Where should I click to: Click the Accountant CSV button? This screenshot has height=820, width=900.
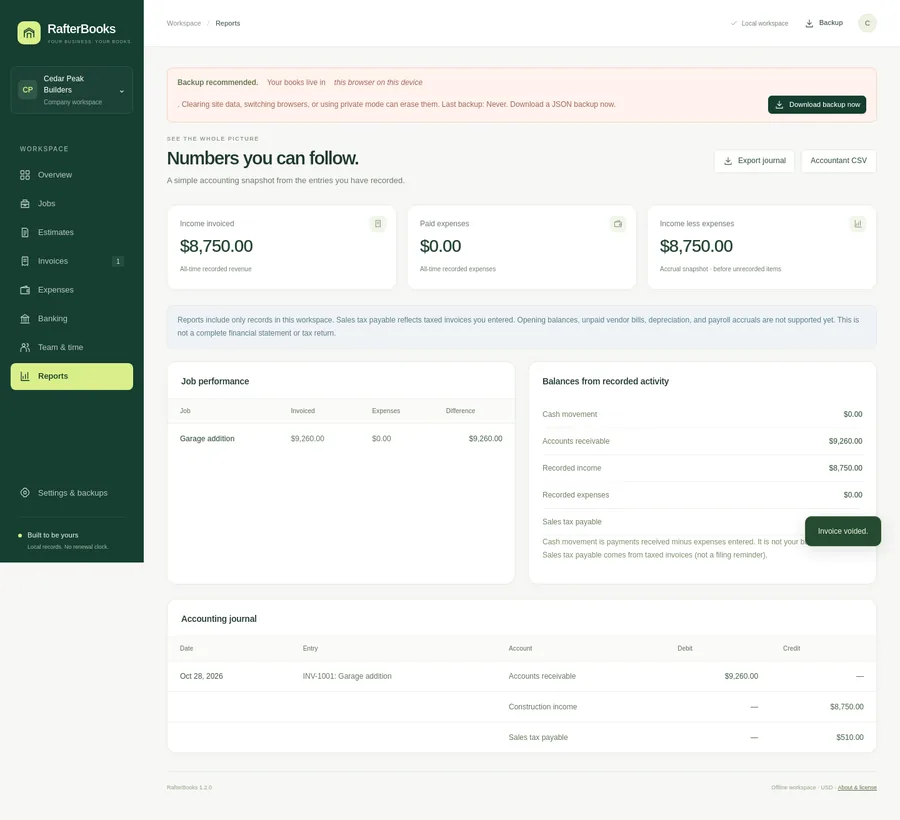(x=839, y=161)
